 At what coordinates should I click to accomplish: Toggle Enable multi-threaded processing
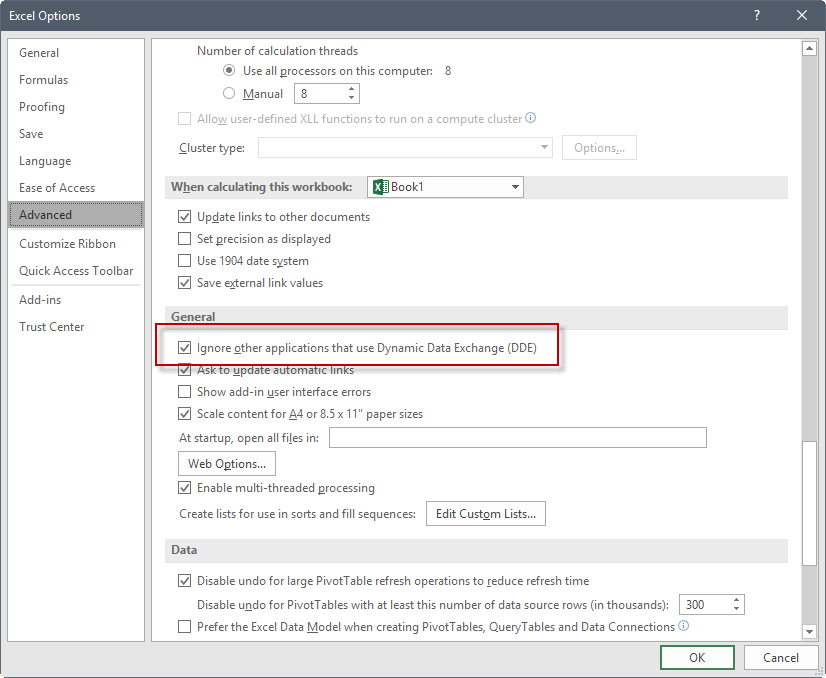(x=184, y=488)
